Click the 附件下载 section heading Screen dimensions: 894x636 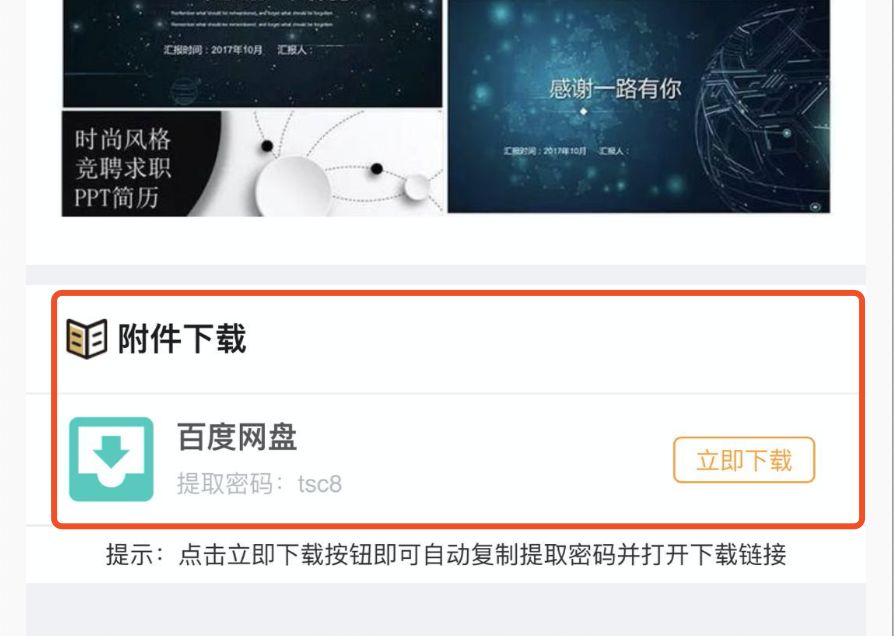tap(182, 338)
